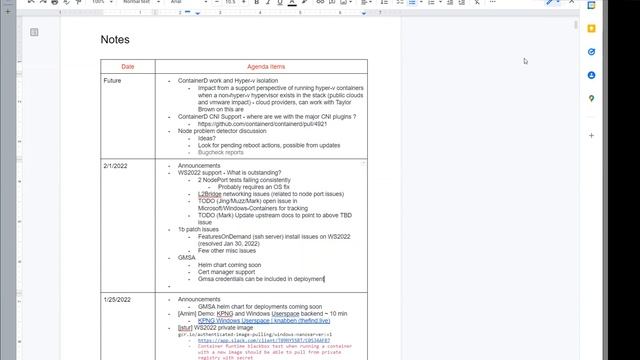
Task: Click the plus icon to get add-ons
Action: (x=591, y=136)
